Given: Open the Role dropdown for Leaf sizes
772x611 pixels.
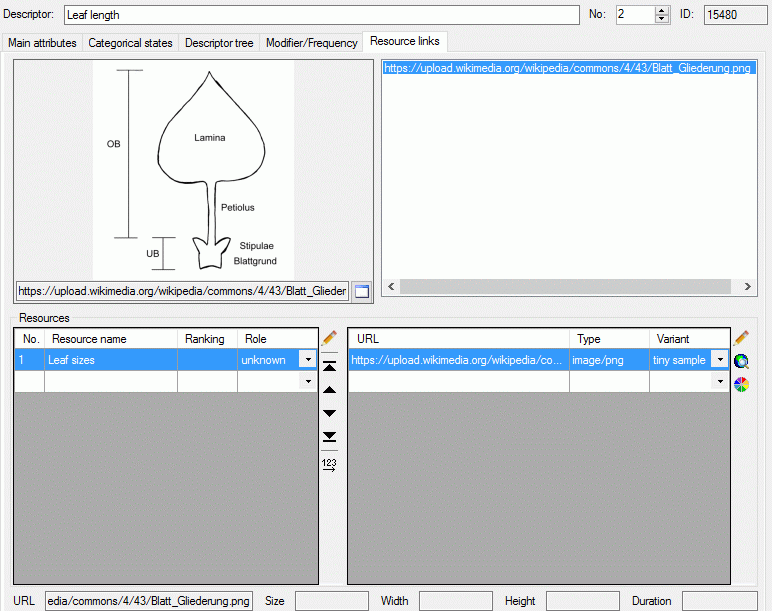Looking at the screenshot, I should pos(308,360).
